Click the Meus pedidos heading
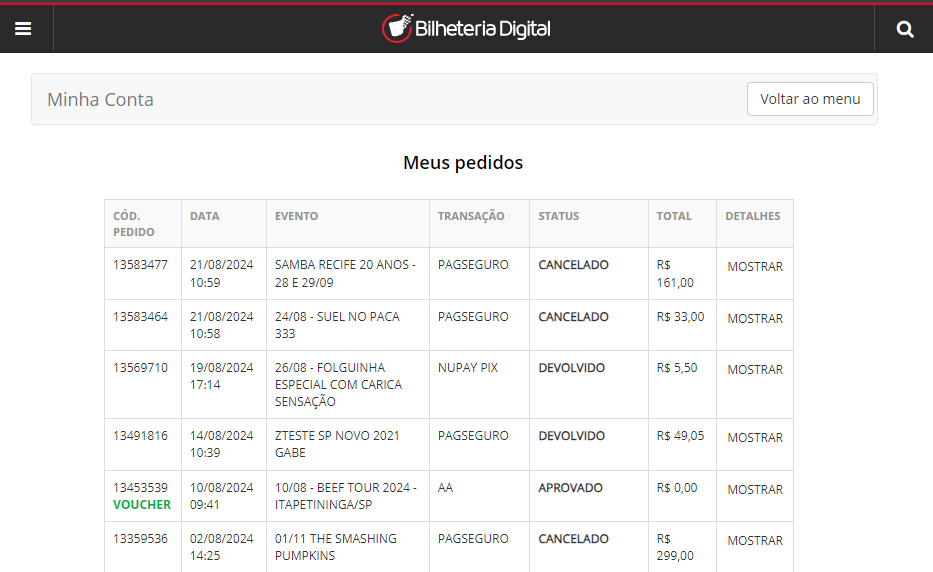 [x=463, y=162]
